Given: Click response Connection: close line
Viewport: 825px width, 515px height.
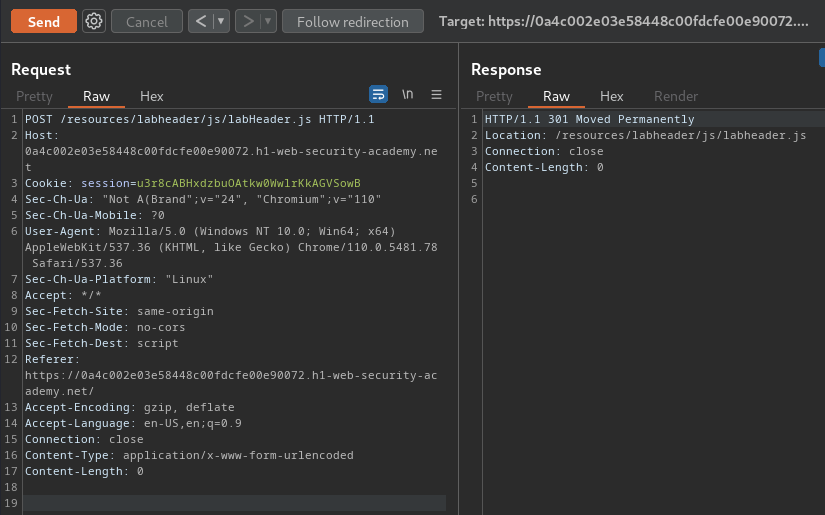Looking at the screenshot, I should [544, 152].
